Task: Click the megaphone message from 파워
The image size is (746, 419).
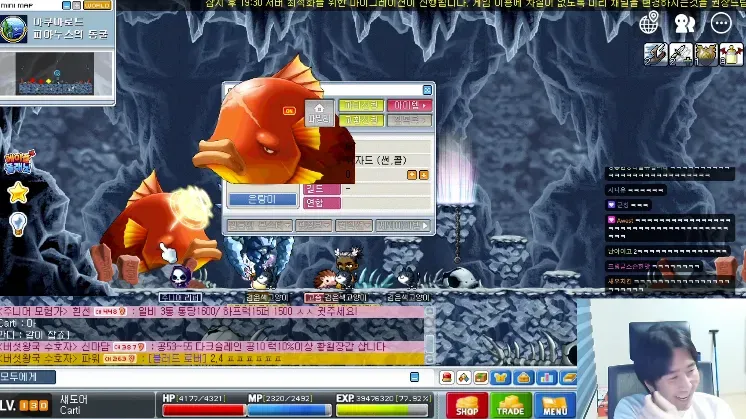Action: coord(212,359)
